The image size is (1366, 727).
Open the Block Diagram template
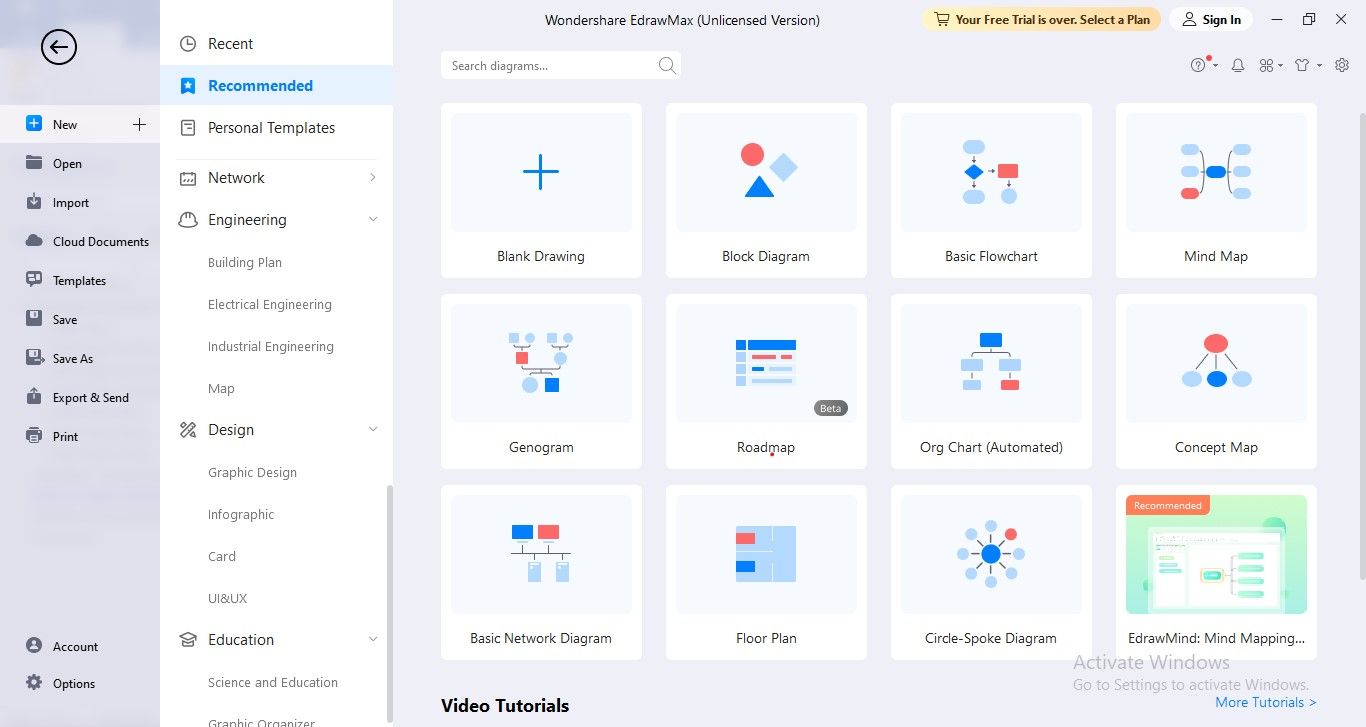click(766, 190)
